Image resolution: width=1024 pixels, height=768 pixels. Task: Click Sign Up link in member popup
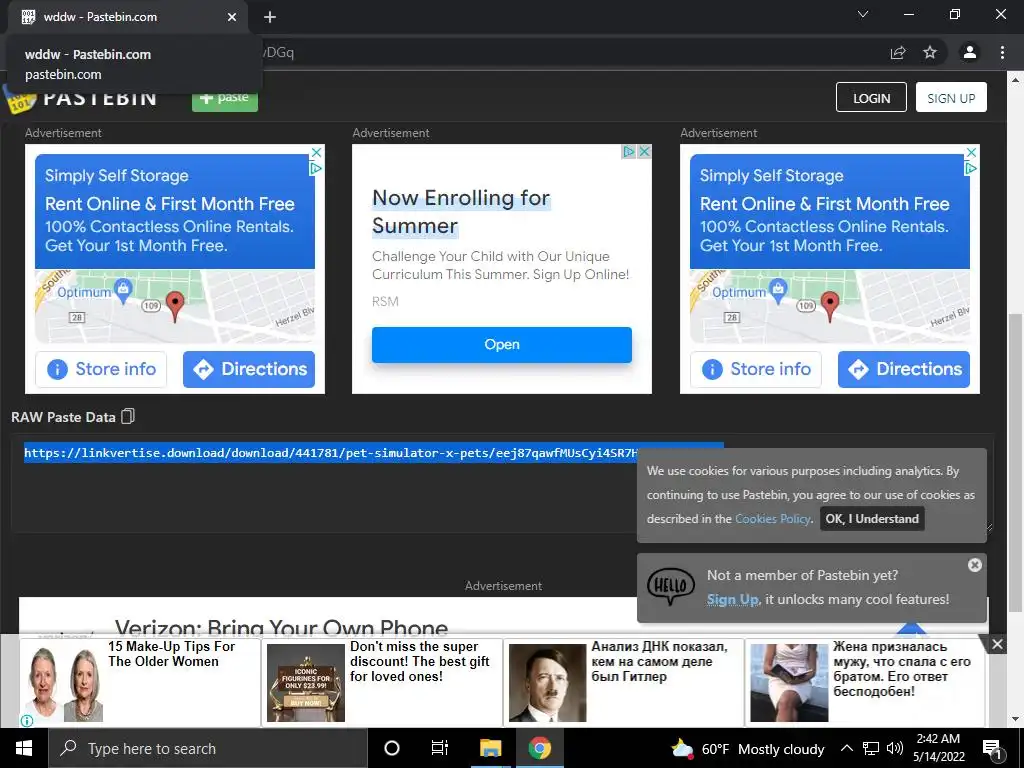tap(732, 600)
